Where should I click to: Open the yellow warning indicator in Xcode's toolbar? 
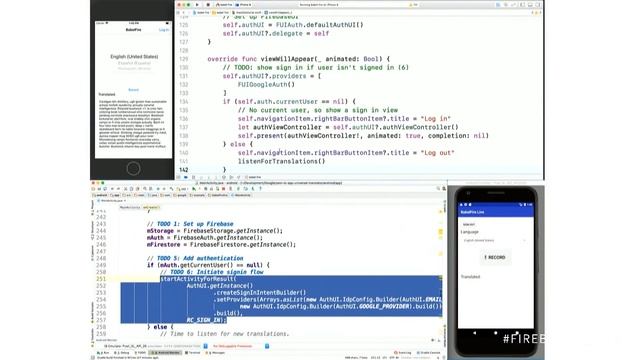[413, 4]
